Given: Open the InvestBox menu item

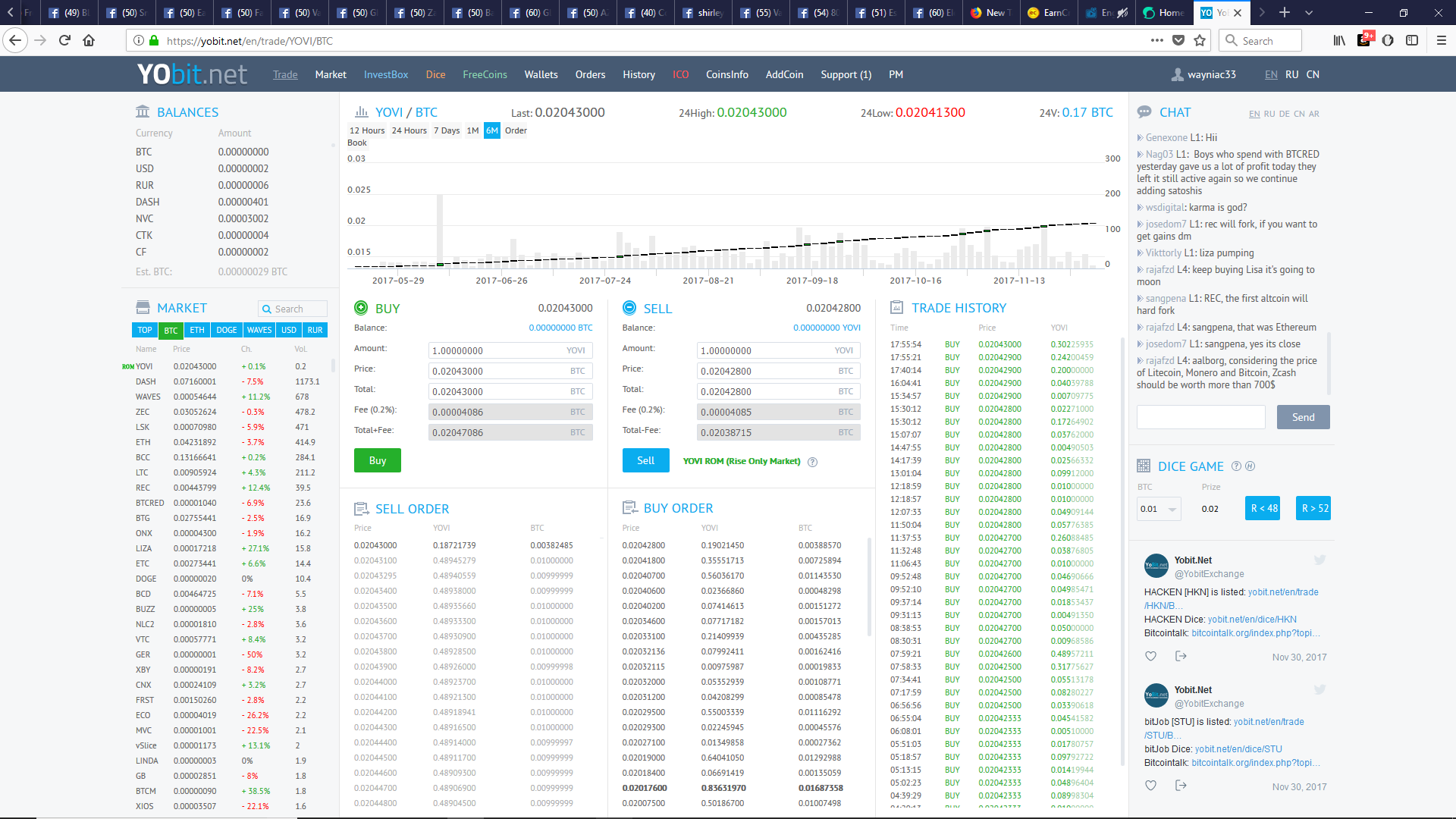Looking at the screenshot, I should pyautogui.click(x=386, y=74).
